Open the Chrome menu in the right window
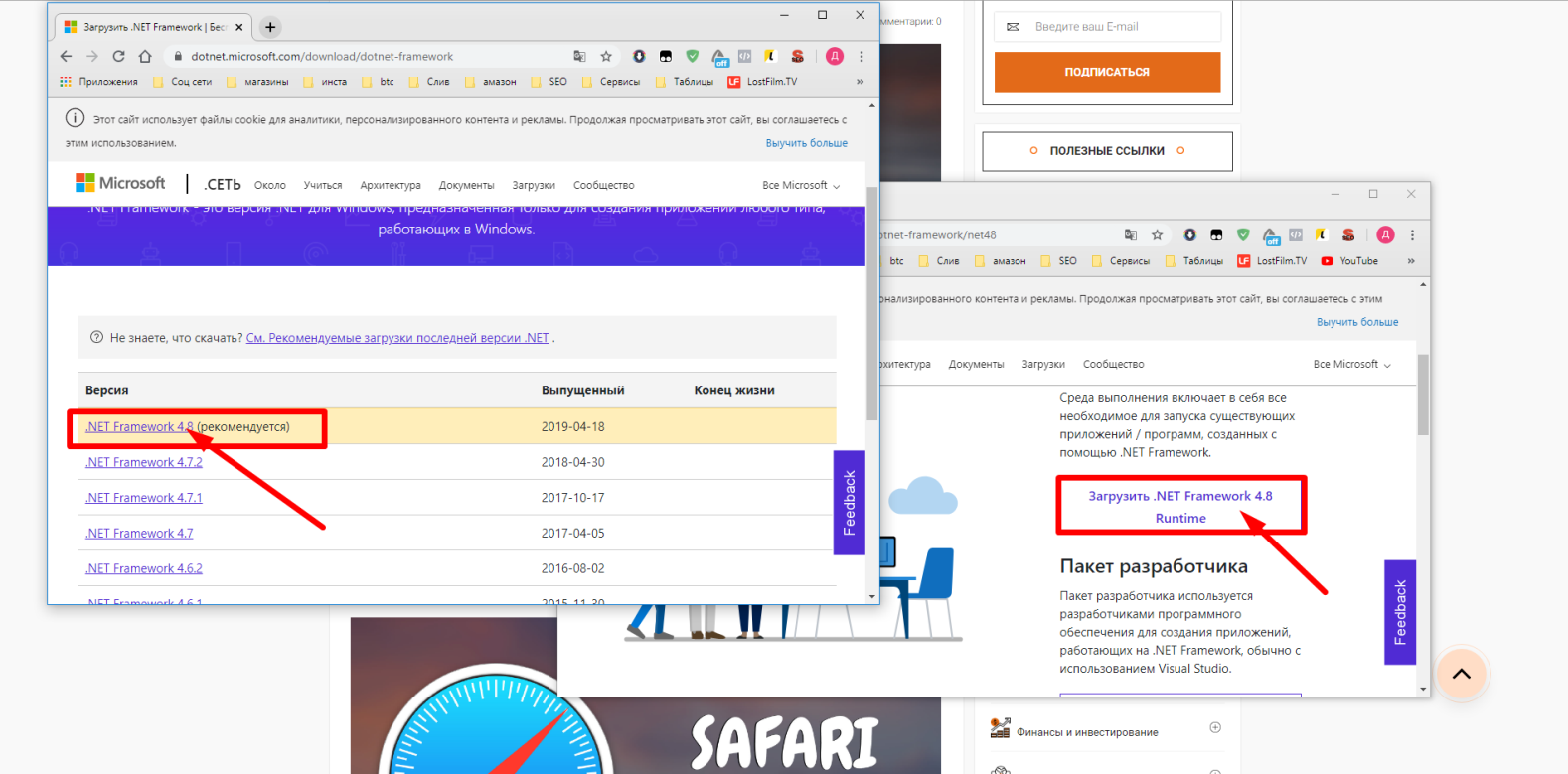The image size is (1568, 774). [x=1412, y=234]
